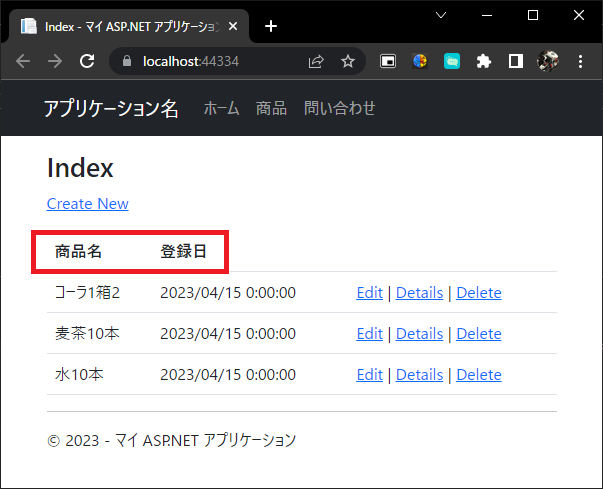603x489 pixels.
Task: Click the アプリケーション名 brand link
Action: pyautogui.click(x=111, y=108)
